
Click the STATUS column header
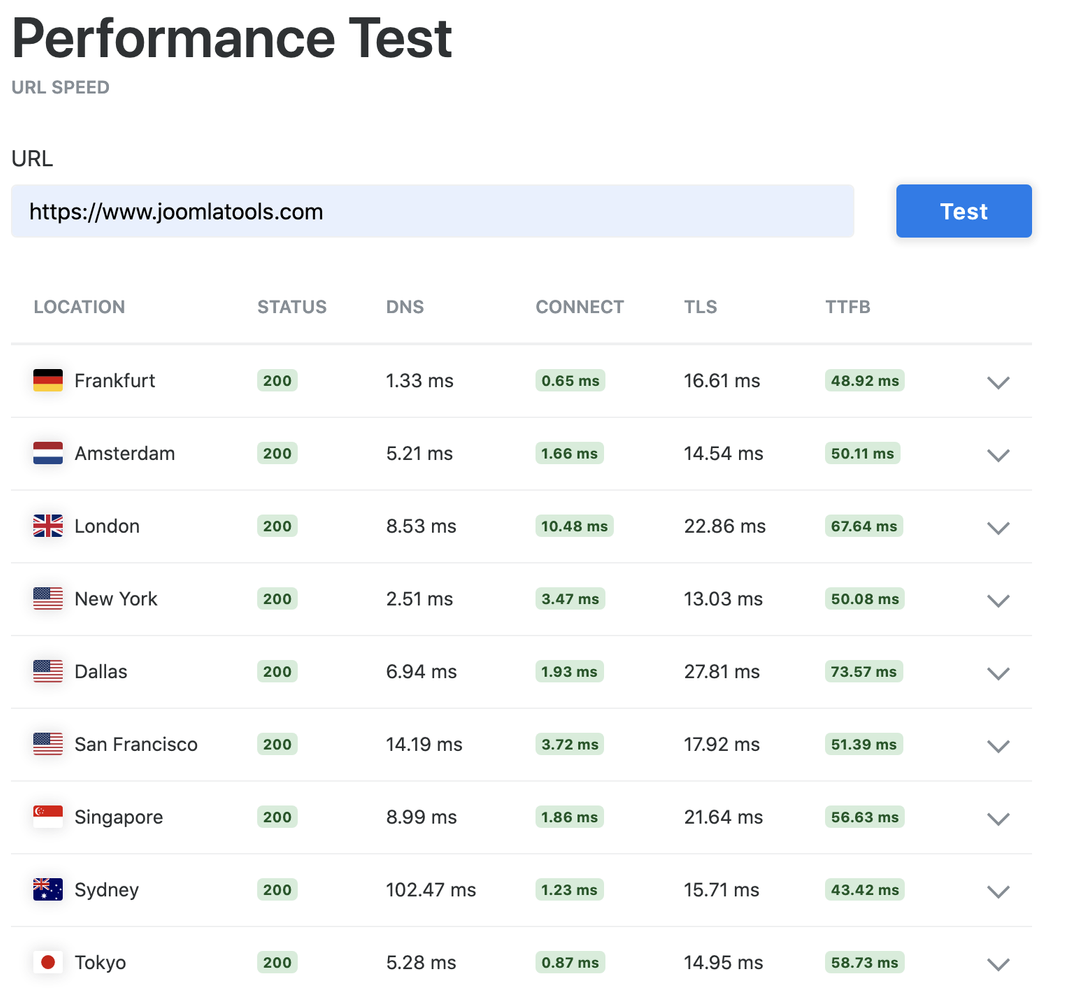292,307
